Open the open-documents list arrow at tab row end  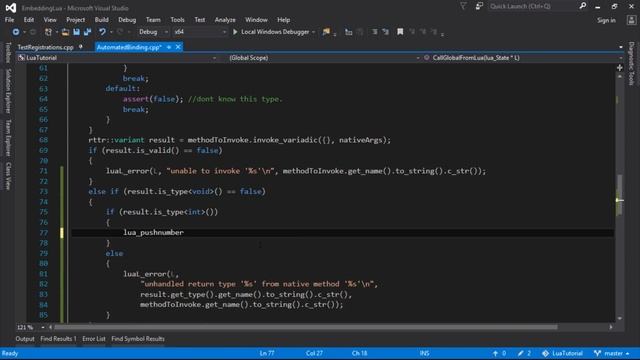621,47
